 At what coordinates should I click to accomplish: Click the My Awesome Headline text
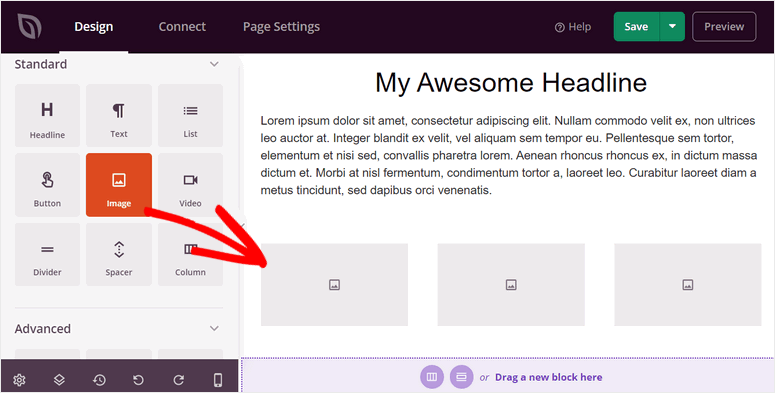click(511, 82)
